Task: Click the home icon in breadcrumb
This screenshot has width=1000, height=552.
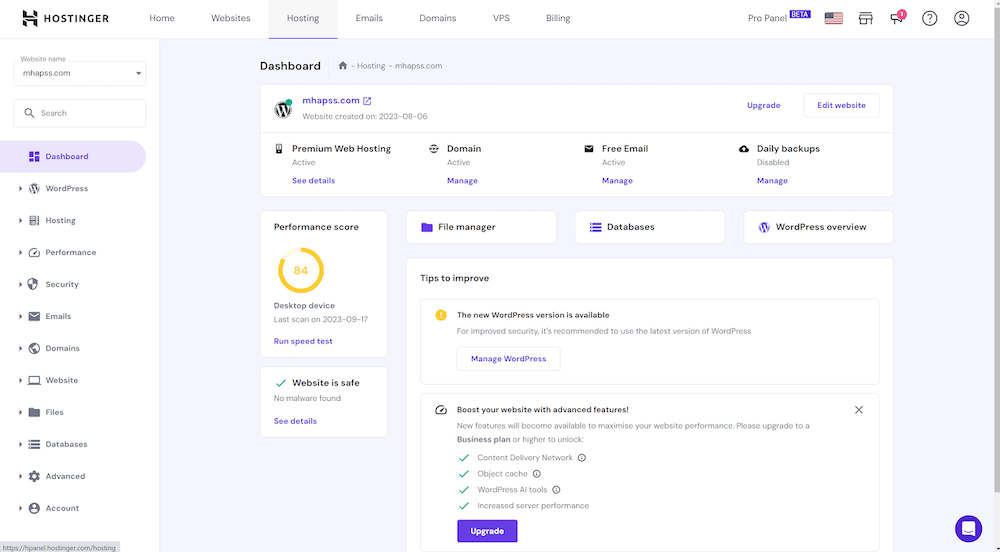Action: click(342, 66)
